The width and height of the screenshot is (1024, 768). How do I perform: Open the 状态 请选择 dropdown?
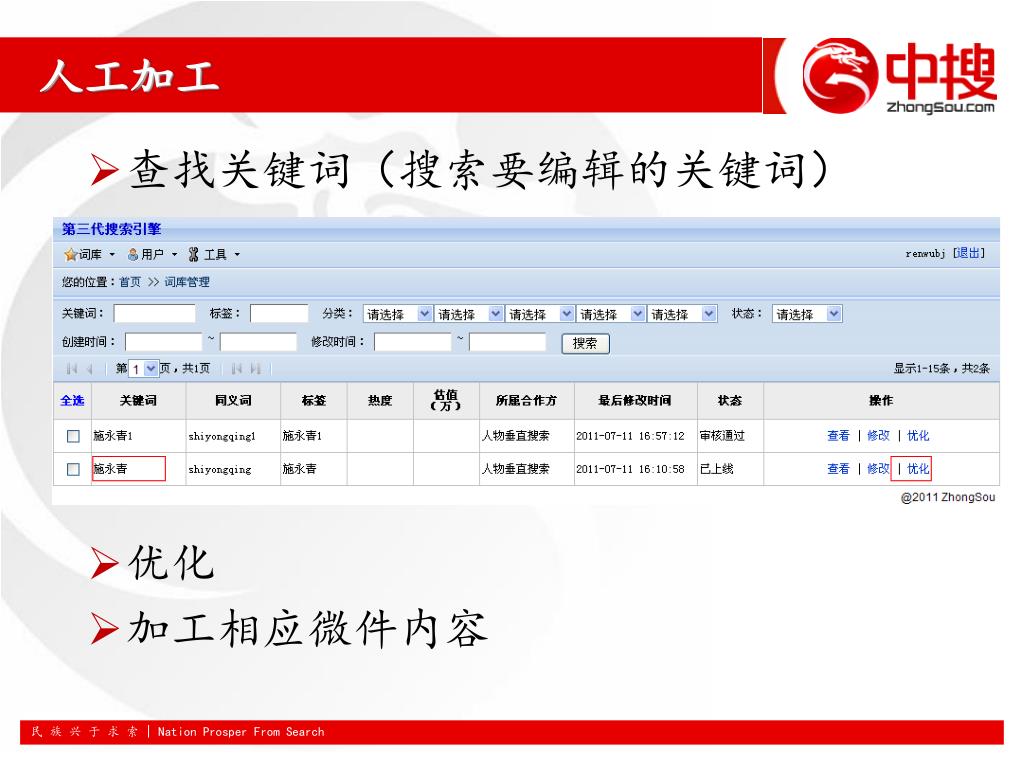(807, 314)
